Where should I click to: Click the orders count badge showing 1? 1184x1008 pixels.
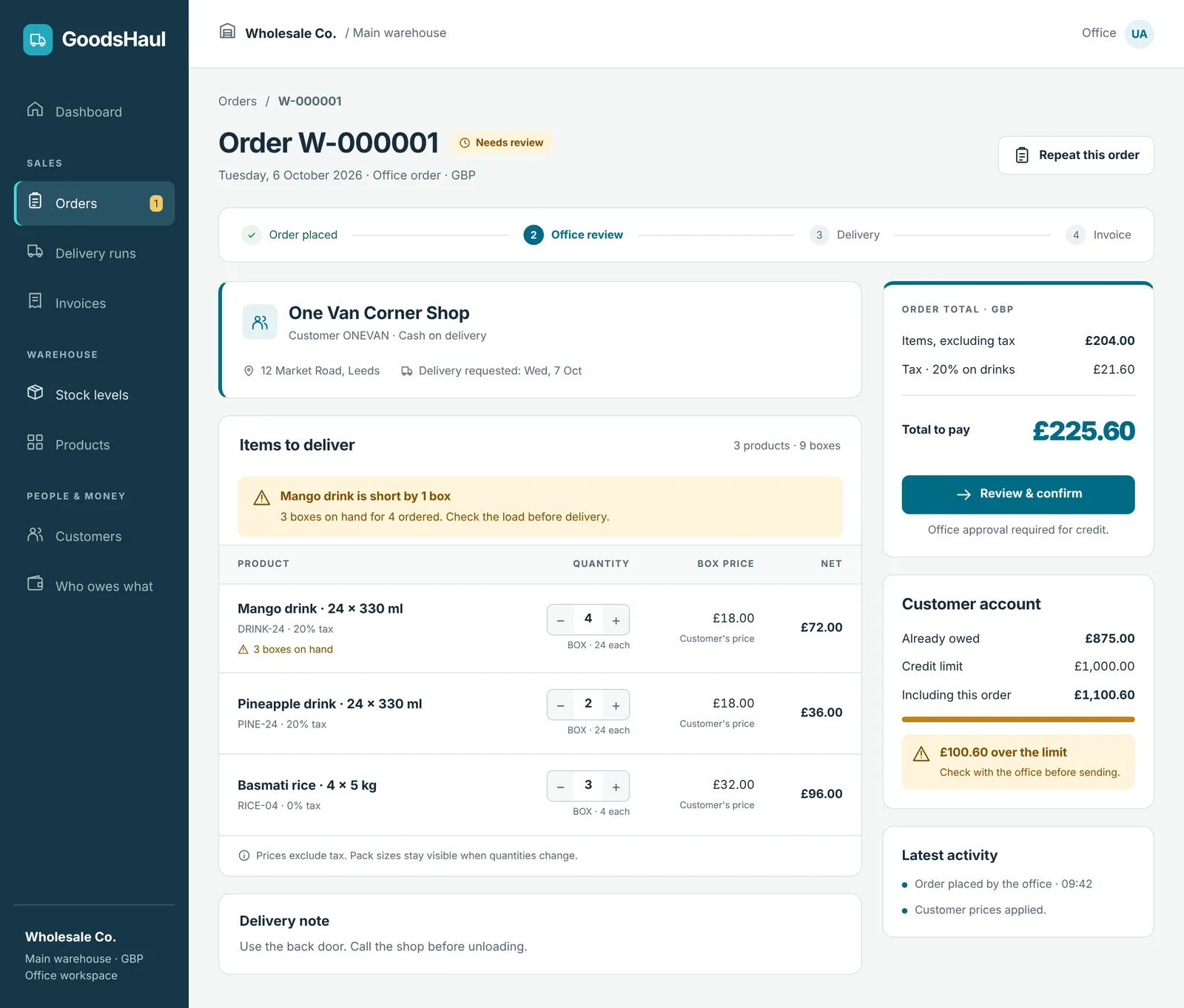(x=156, y=204)
